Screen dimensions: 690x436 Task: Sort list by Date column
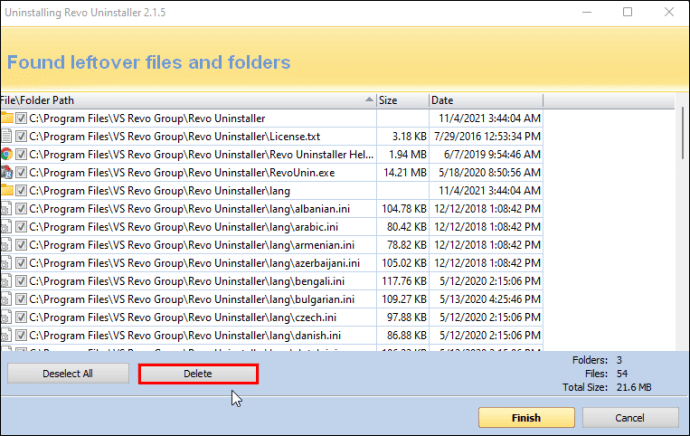[486, 100]
